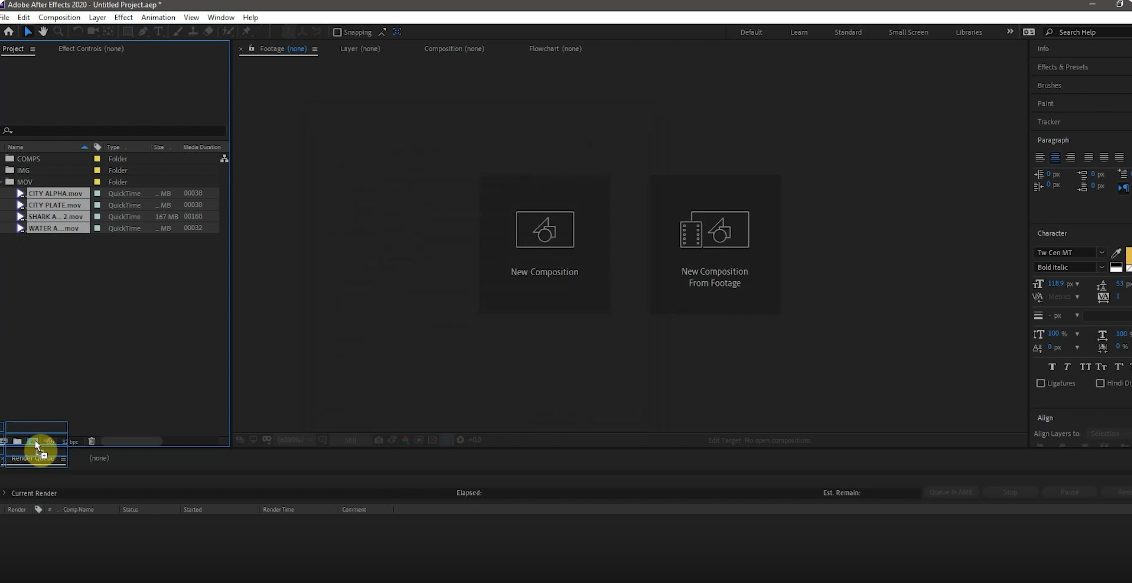The image size is (1132, 583).
Task: Click the yellow label of COMPS folder
Action: (x=97, y=159)
